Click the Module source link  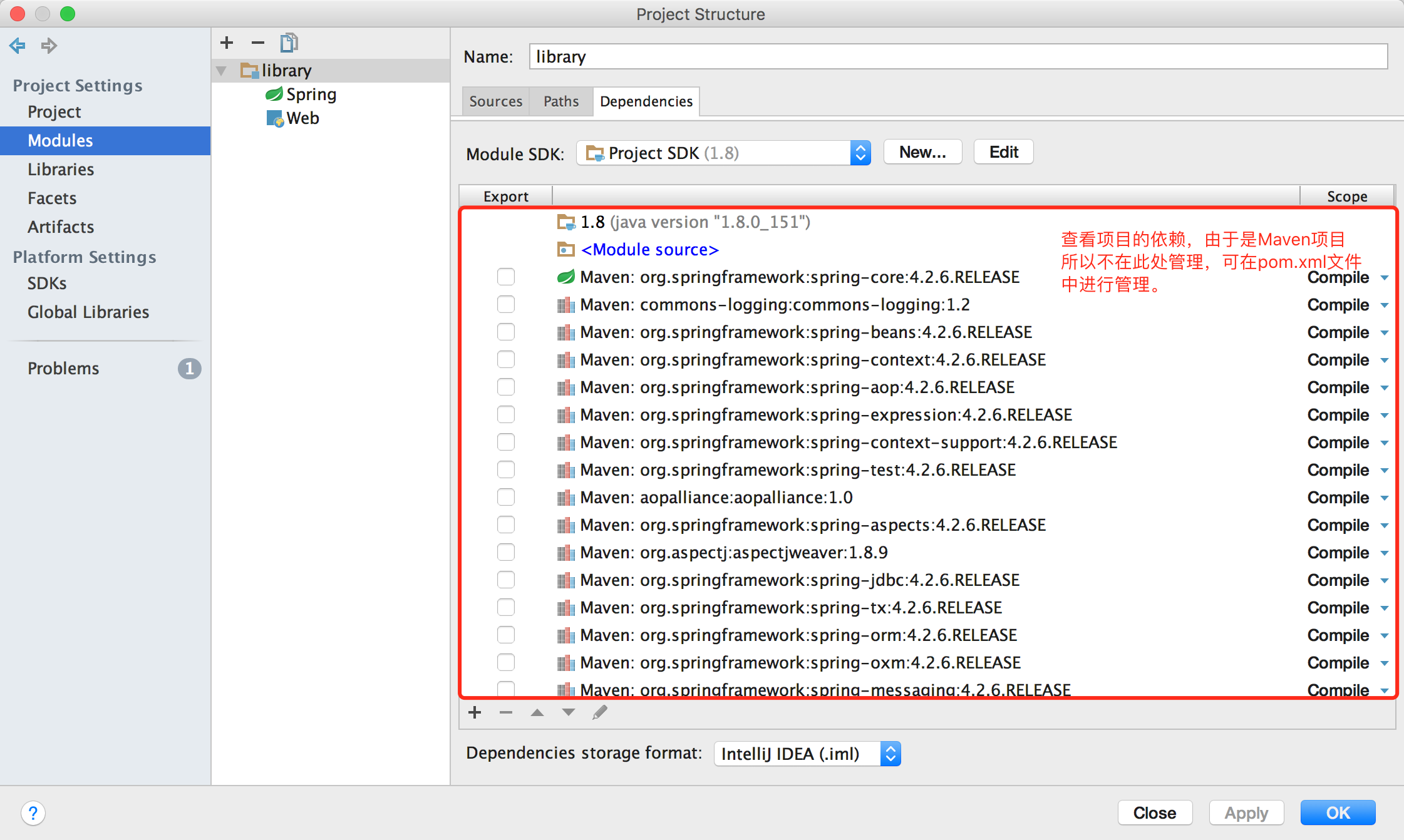(x=649, y=250)
